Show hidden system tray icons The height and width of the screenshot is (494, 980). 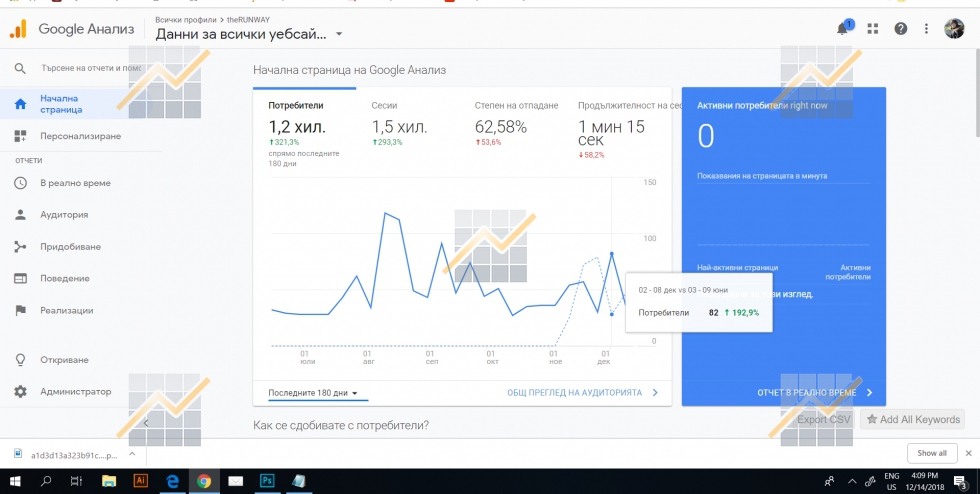tap(852, 481)
